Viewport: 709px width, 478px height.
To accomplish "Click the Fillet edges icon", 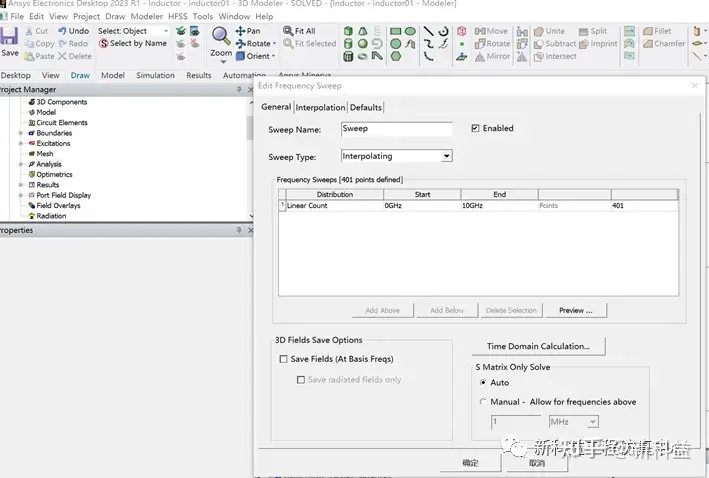I will click(648, 31).
